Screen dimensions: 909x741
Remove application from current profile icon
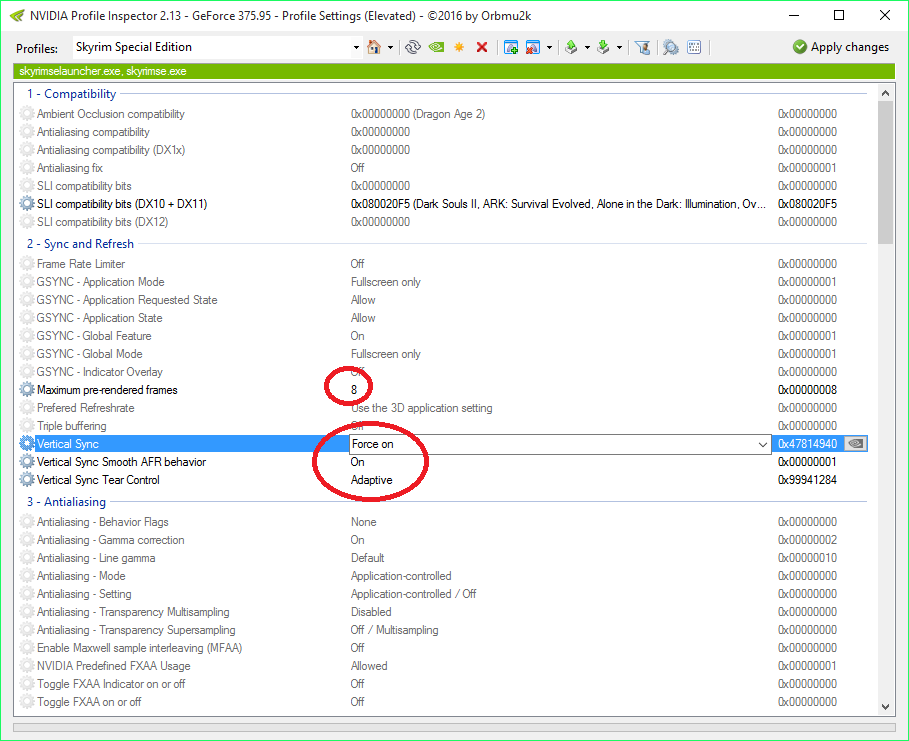pos(533,47)
